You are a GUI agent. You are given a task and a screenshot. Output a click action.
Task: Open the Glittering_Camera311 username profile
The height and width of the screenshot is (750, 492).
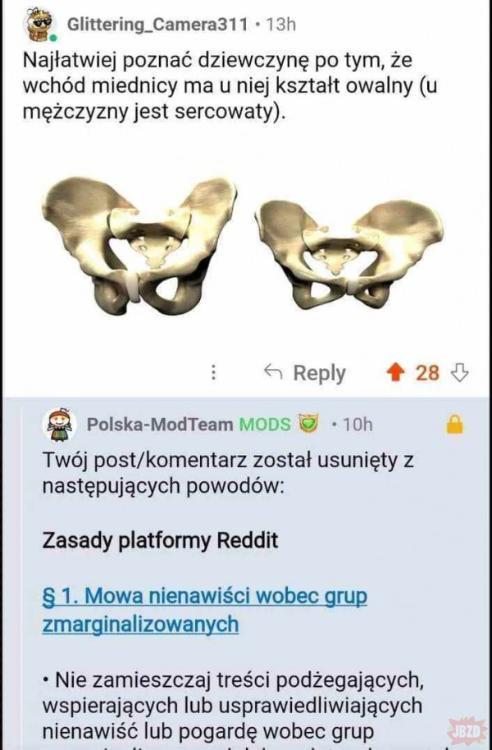point(158,24)
